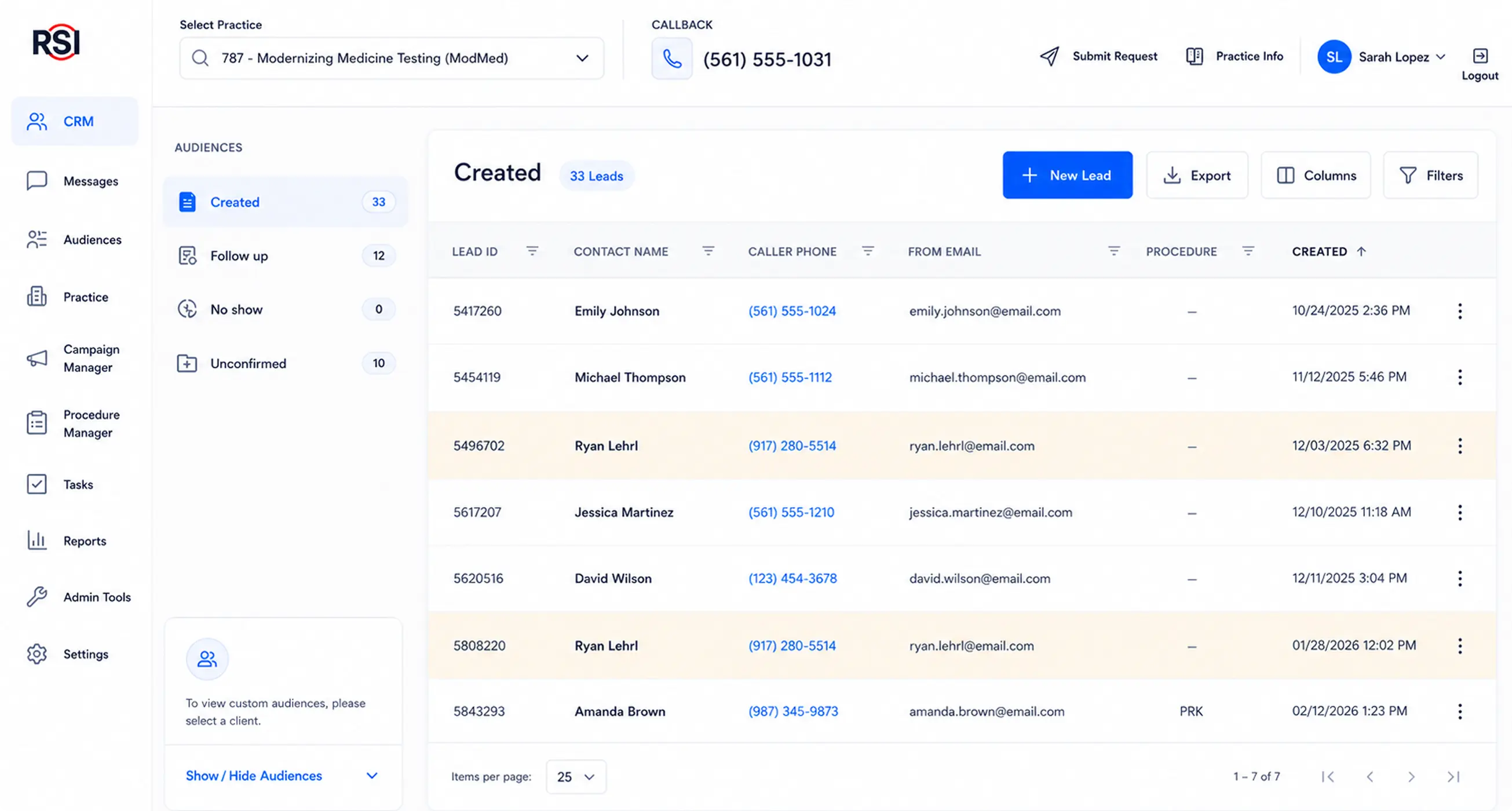Open Campaign Manager in the sidebar
Viewport: 1512px width, 811px height.
pos(75,358)
